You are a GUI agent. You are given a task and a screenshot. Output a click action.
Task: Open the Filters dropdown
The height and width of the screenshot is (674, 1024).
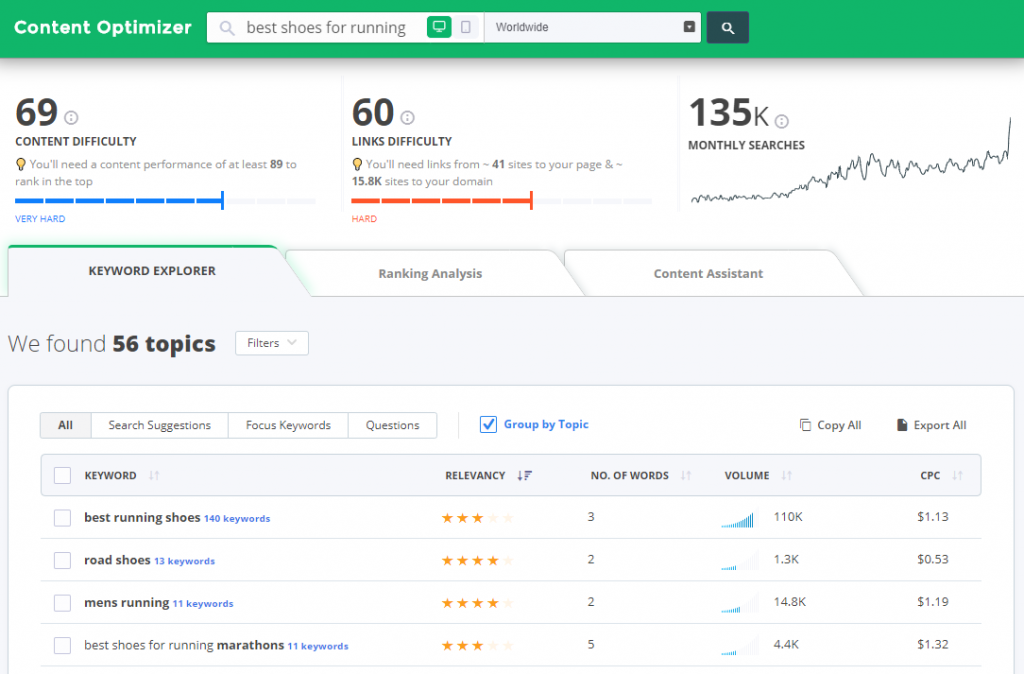[272, 343]
